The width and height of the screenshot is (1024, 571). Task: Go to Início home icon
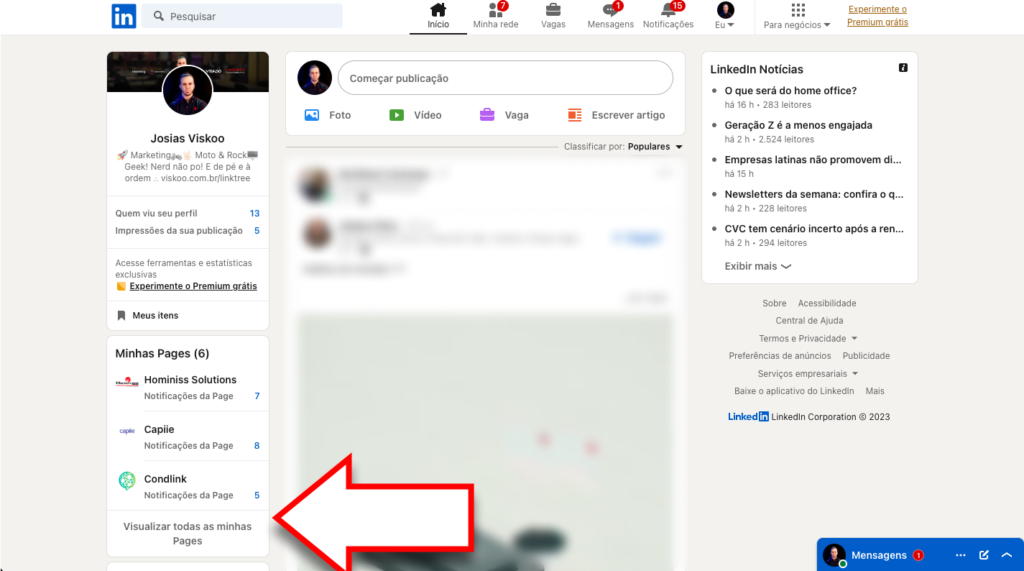[438, 10]
